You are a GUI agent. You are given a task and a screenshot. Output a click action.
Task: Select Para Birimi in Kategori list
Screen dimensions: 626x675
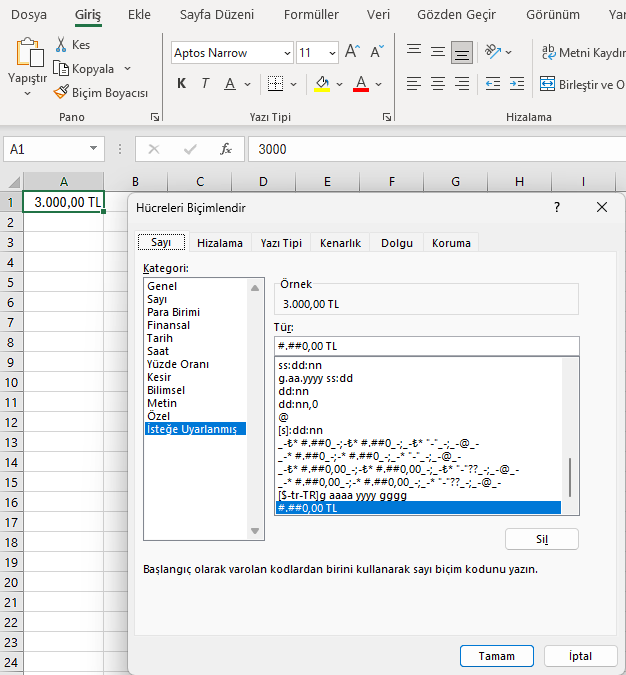click(x=173, y=312)
